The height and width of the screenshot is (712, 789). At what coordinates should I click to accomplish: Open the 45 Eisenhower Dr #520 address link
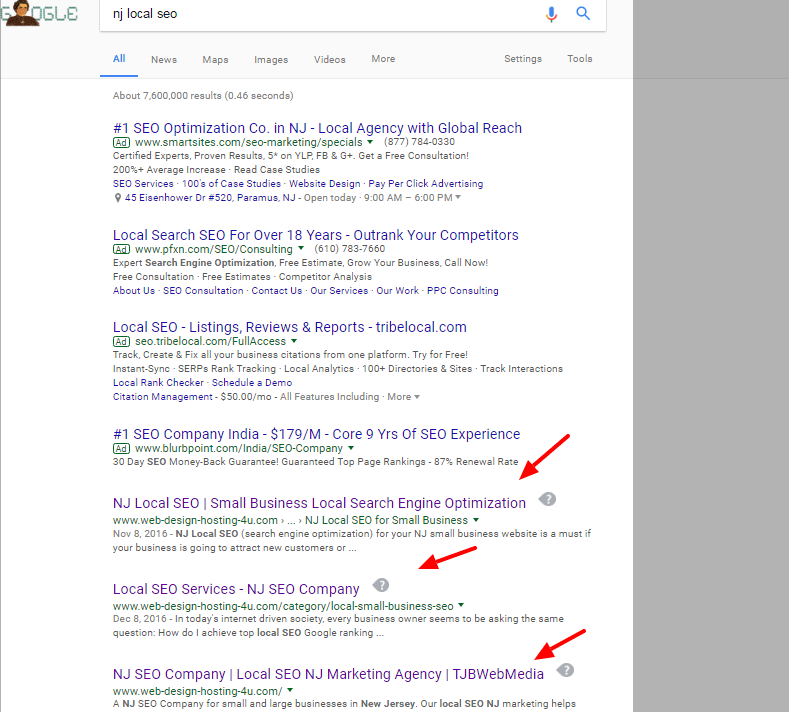pyautogui.click(x=210, y=198)
